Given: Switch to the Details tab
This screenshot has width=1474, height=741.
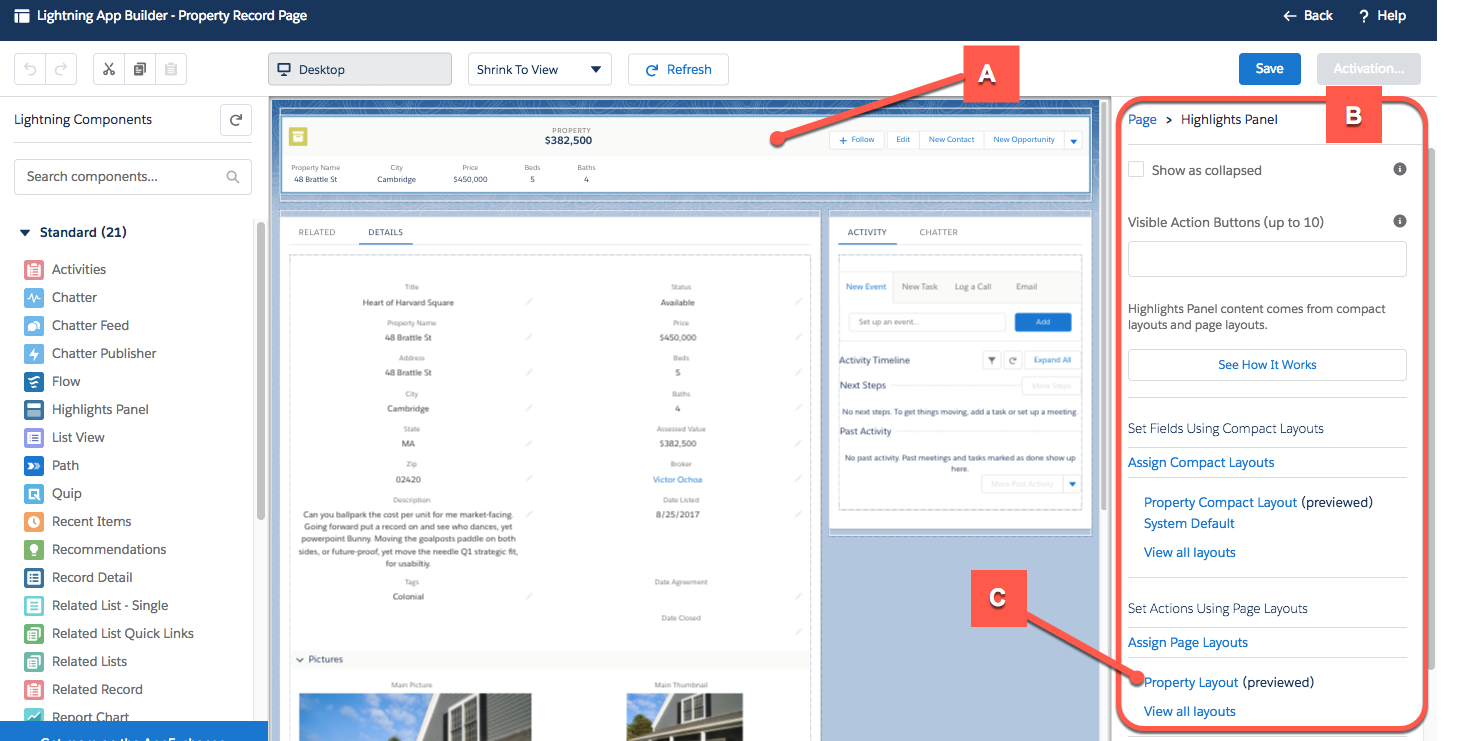Looking at the screenshot, I should point(385,232).
